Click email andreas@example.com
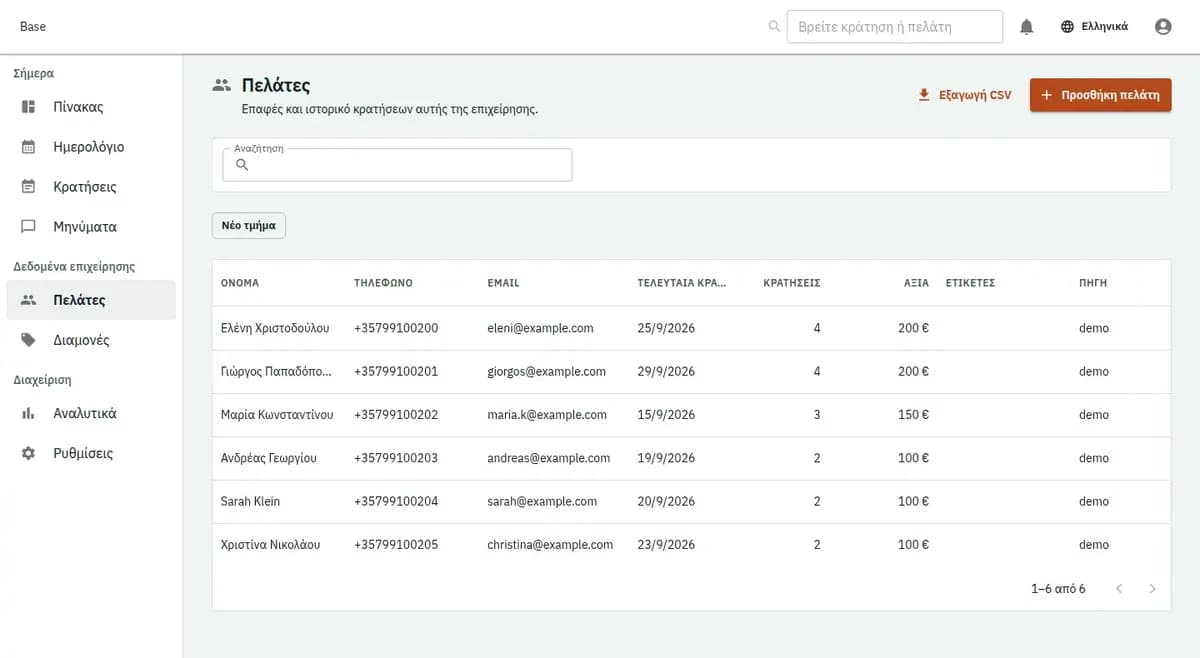Image resolution: width=1200 pixels, height=658 pixels. coord(548,458)
